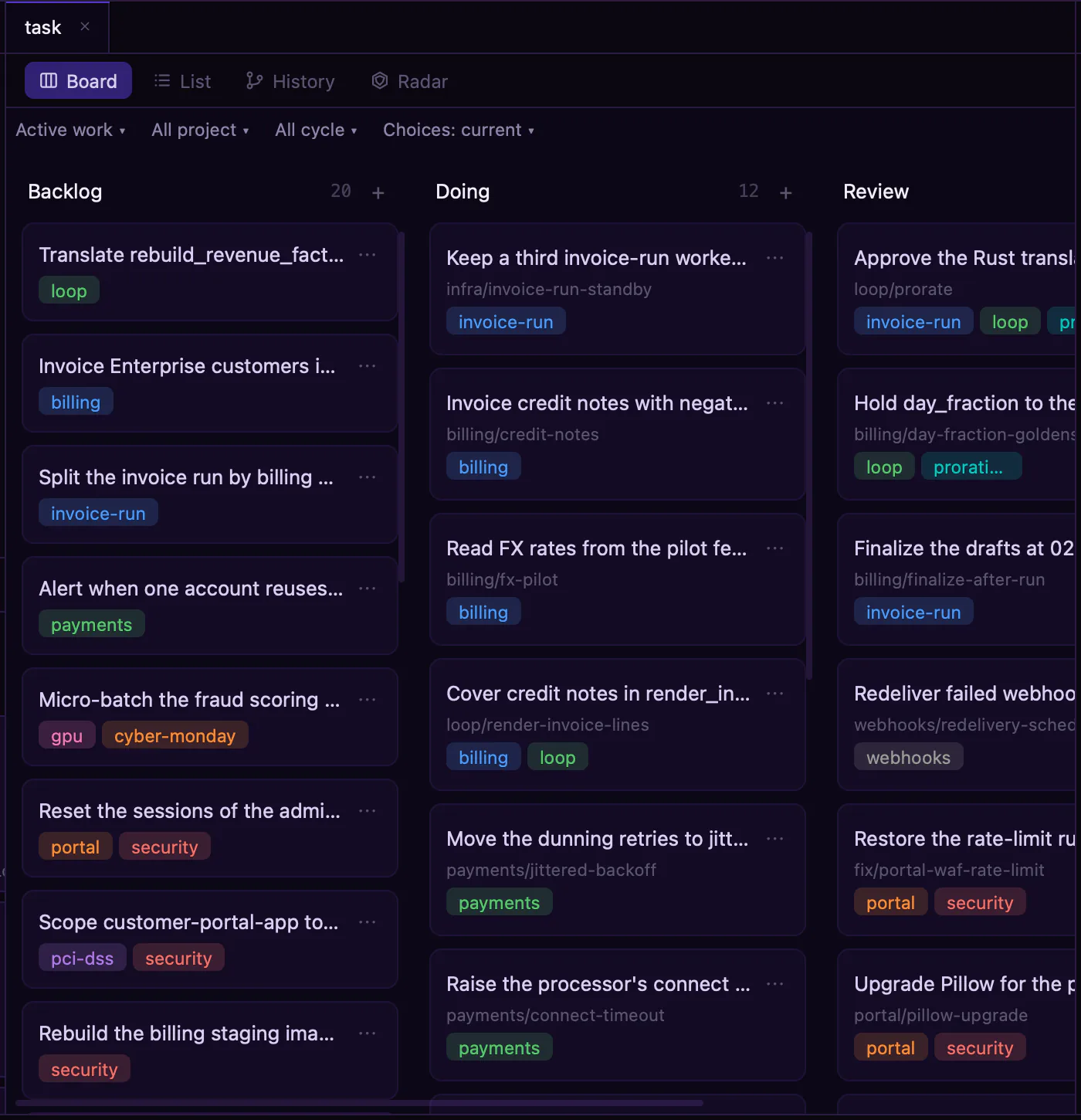This screenshot has height=1120, width=1081.
Task: Add a card to the Doing column
Action: click(786, 192)
